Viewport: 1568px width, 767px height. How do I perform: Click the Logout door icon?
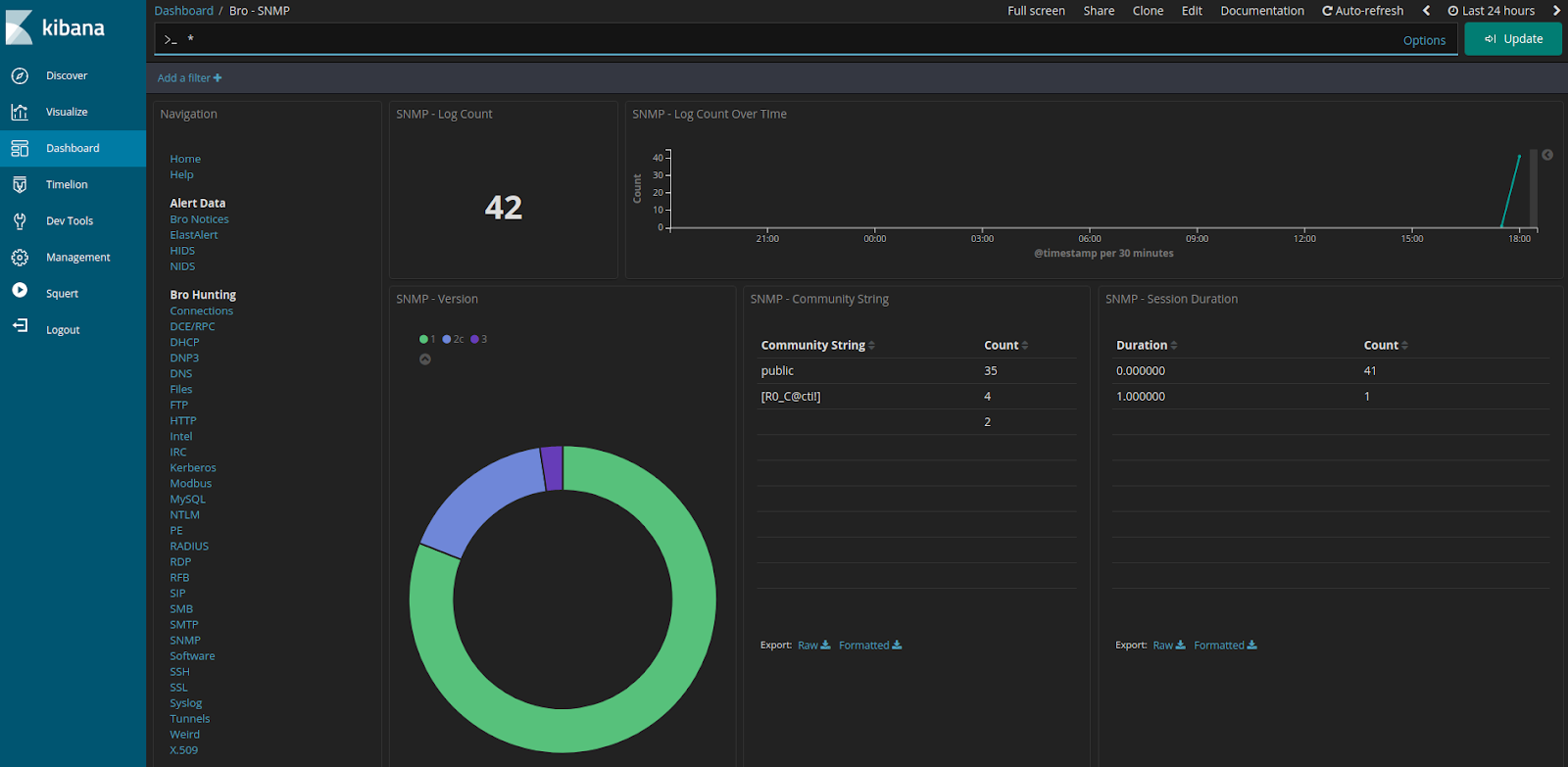pyautogui.click(x=20, y=326)
